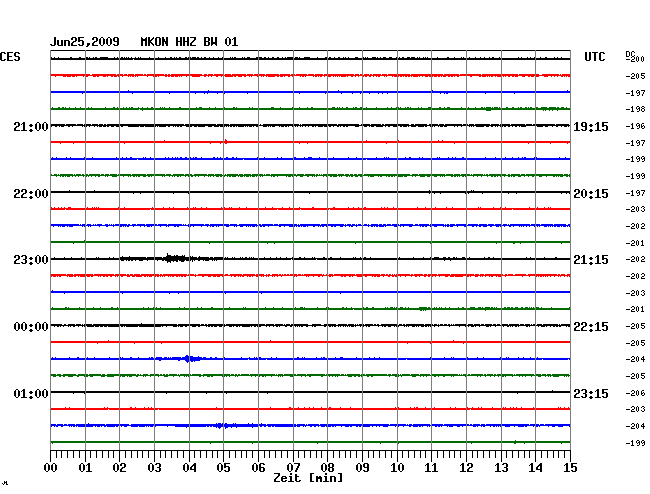Click the 00 minute axis tick label
This screenshot has width=650, height=494.
51,467
